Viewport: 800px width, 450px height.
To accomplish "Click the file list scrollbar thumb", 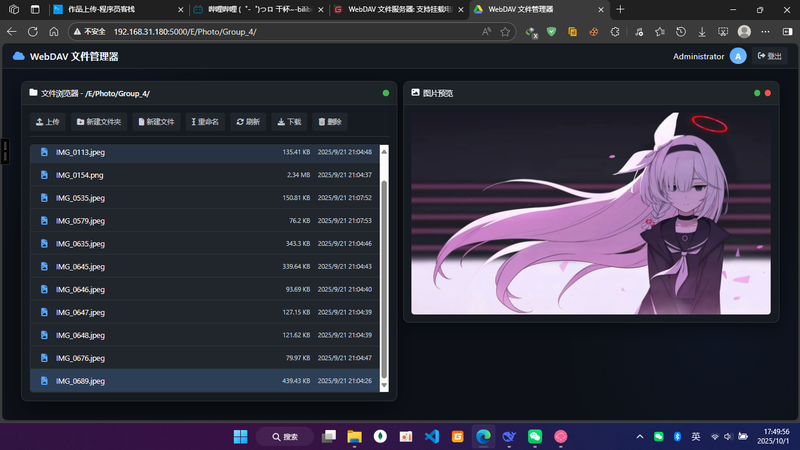I will click(x=384, y=279).
